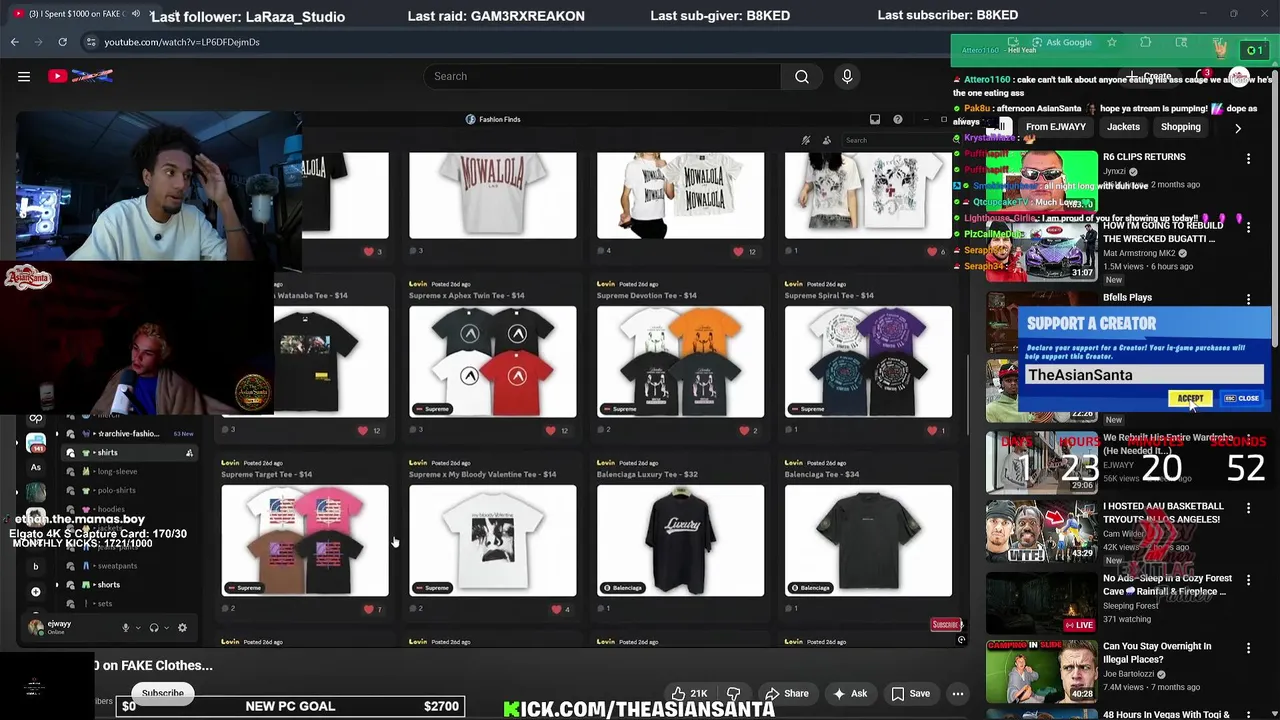Click the Ask button
The image size is (1280, 720).
pos(849,693)
